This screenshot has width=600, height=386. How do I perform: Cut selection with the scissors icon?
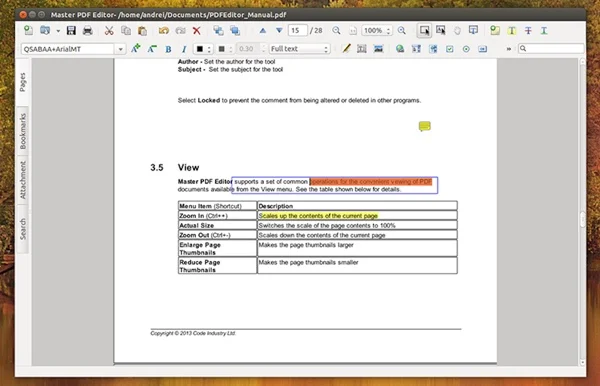coord(109,30)
